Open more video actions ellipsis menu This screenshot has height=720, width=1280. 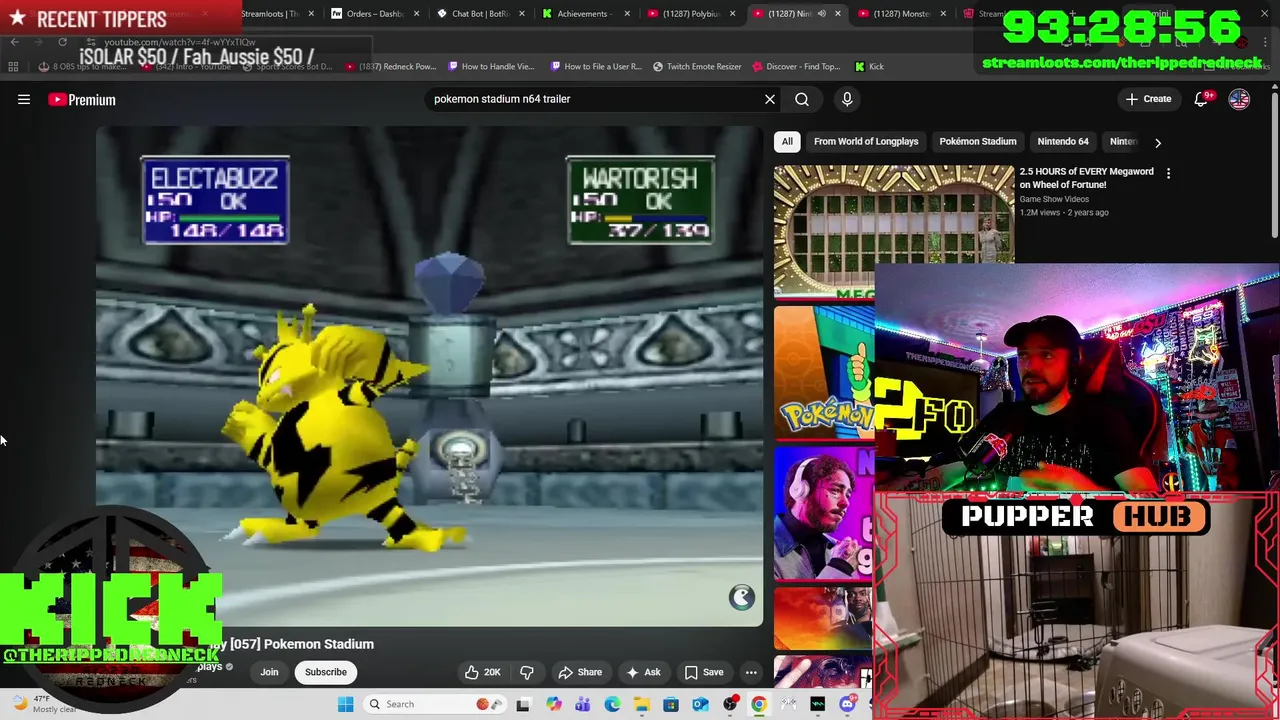coord(751,672)
